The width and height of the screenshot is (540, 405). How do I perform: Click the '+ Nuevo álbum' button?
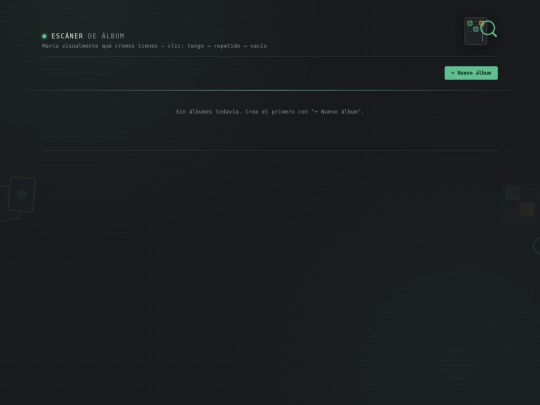point(471,73)
